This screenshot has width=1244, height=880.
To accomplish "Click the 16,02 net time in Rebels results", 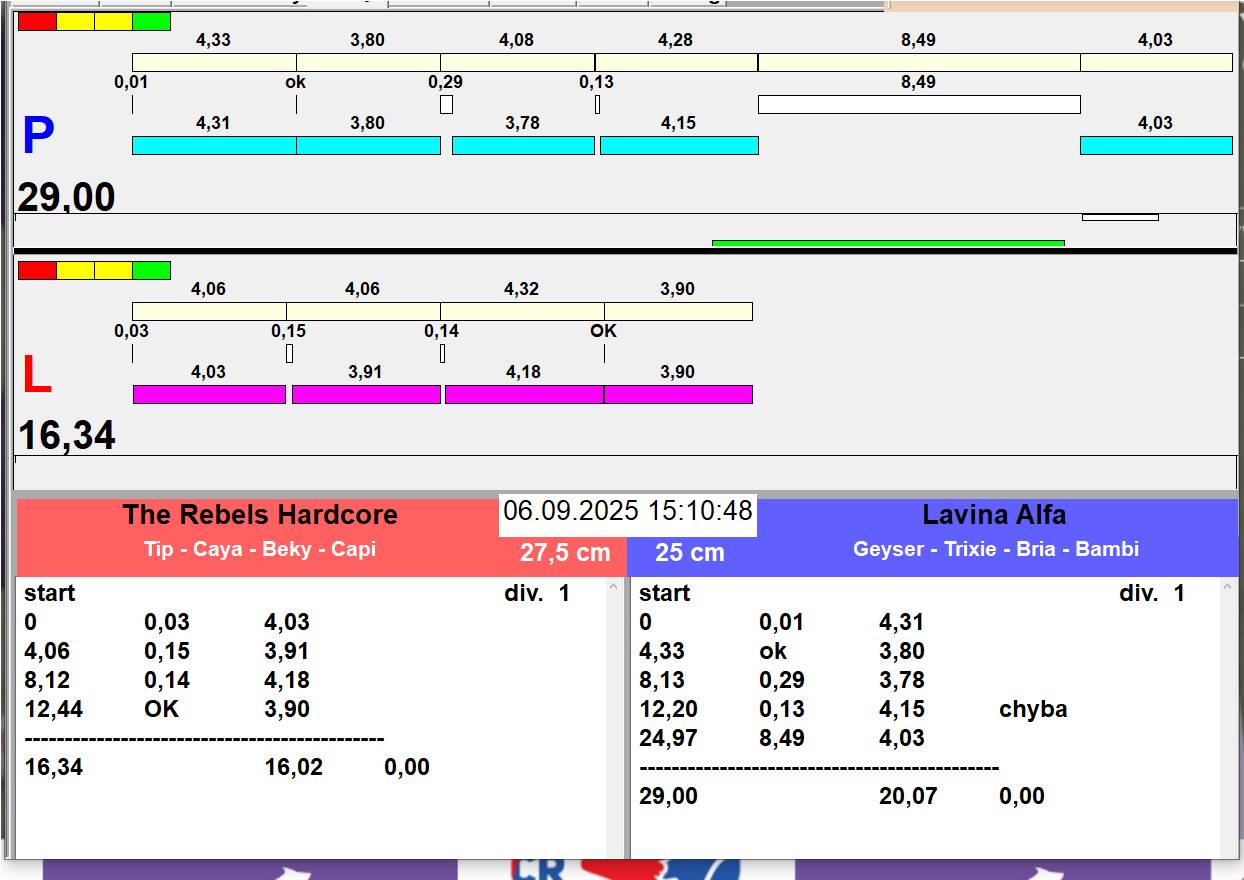I will tap(294, 768).
